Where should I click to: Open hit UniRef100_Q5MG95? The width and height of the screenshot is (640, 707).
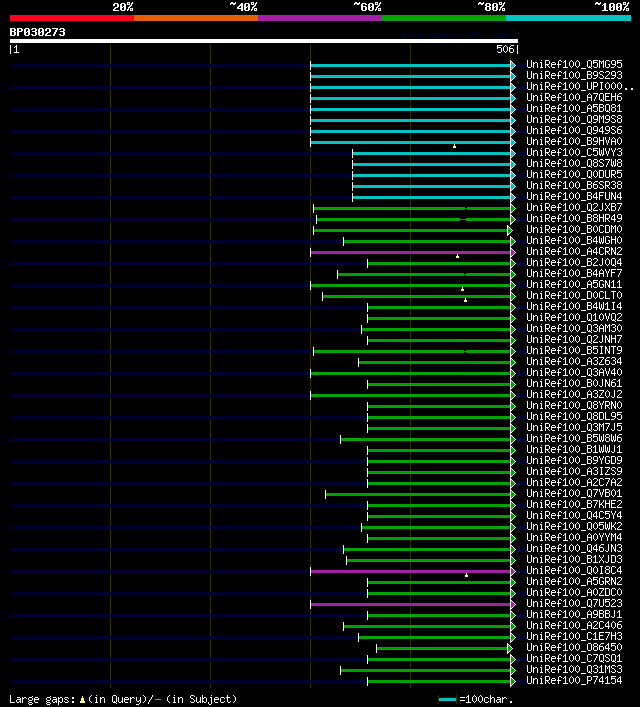pyautogui.click(x=574, y=64)
